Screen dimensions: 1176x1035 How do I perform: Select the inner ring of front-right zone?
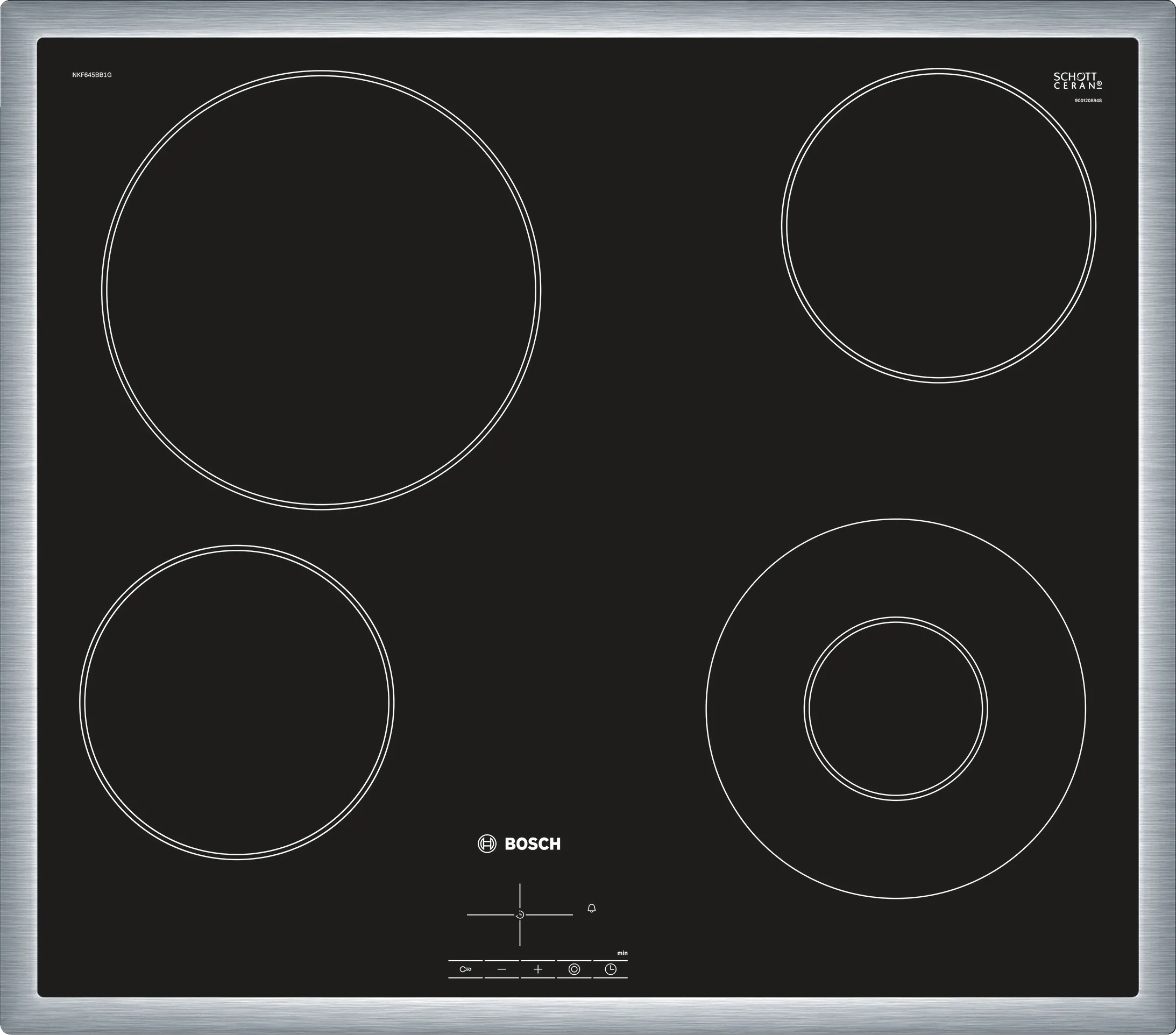[896, 709]
